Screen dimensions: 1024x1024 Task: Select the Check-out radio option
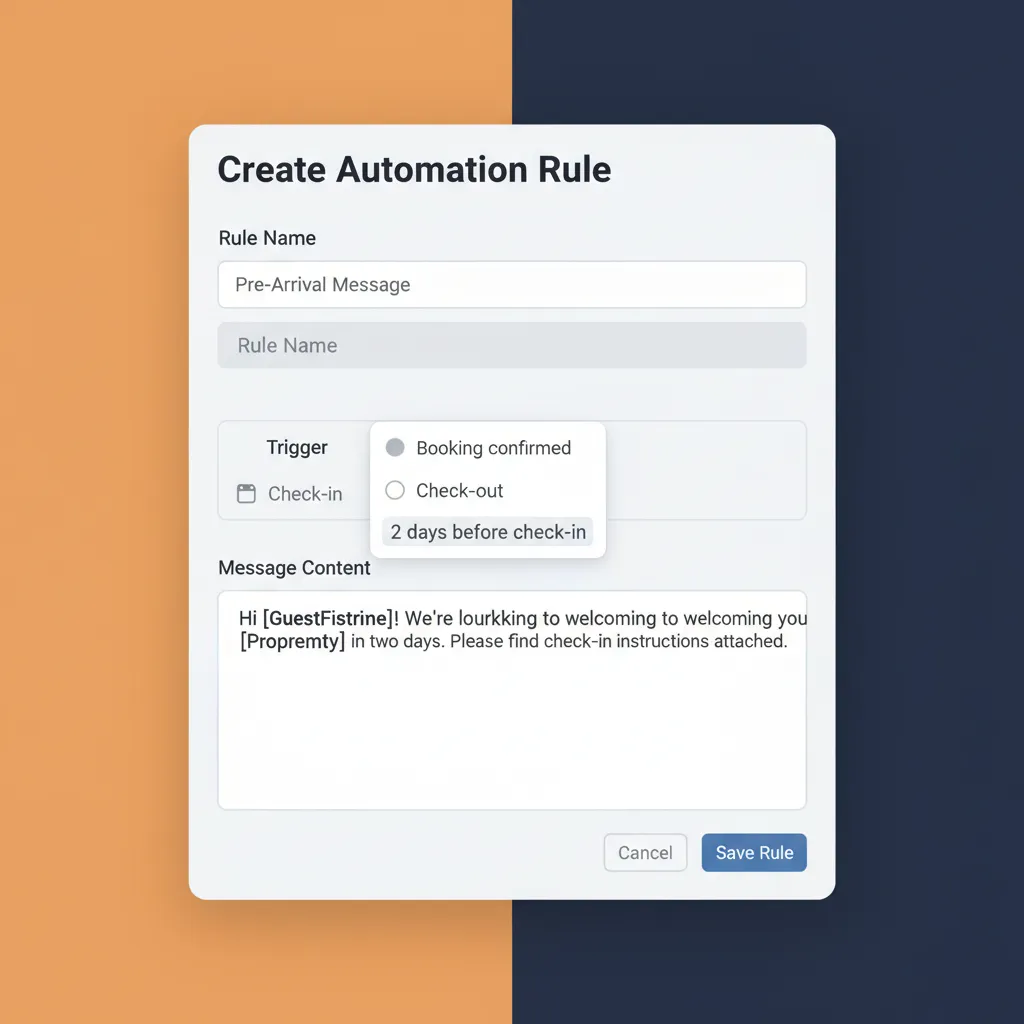tap(395, 490)
